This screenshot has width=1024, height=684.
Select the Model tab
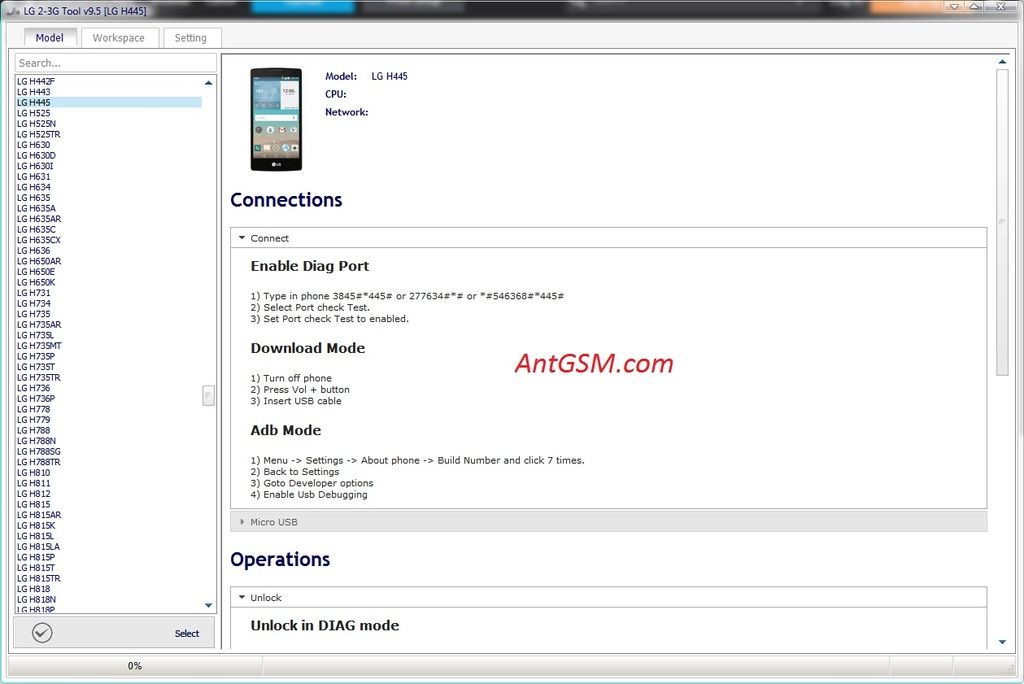(x=49, y=38)
